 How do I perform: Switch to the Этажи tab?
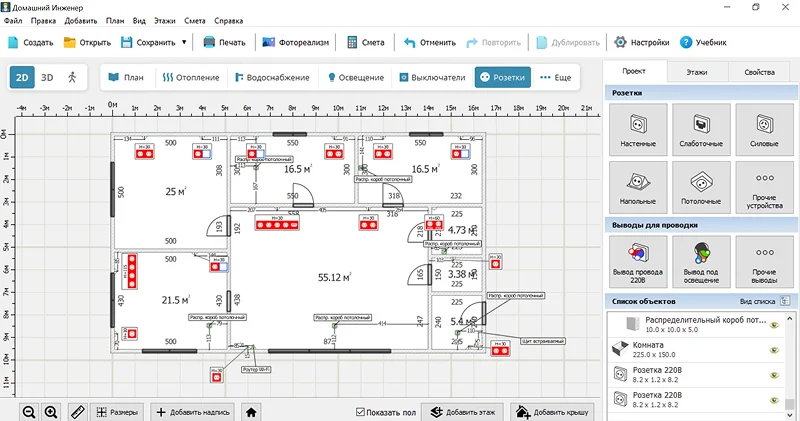[x=696, y=72]
